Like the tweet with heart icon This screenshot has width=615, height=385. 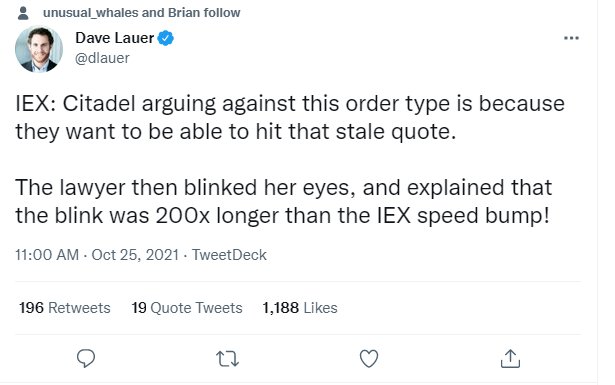369,358
